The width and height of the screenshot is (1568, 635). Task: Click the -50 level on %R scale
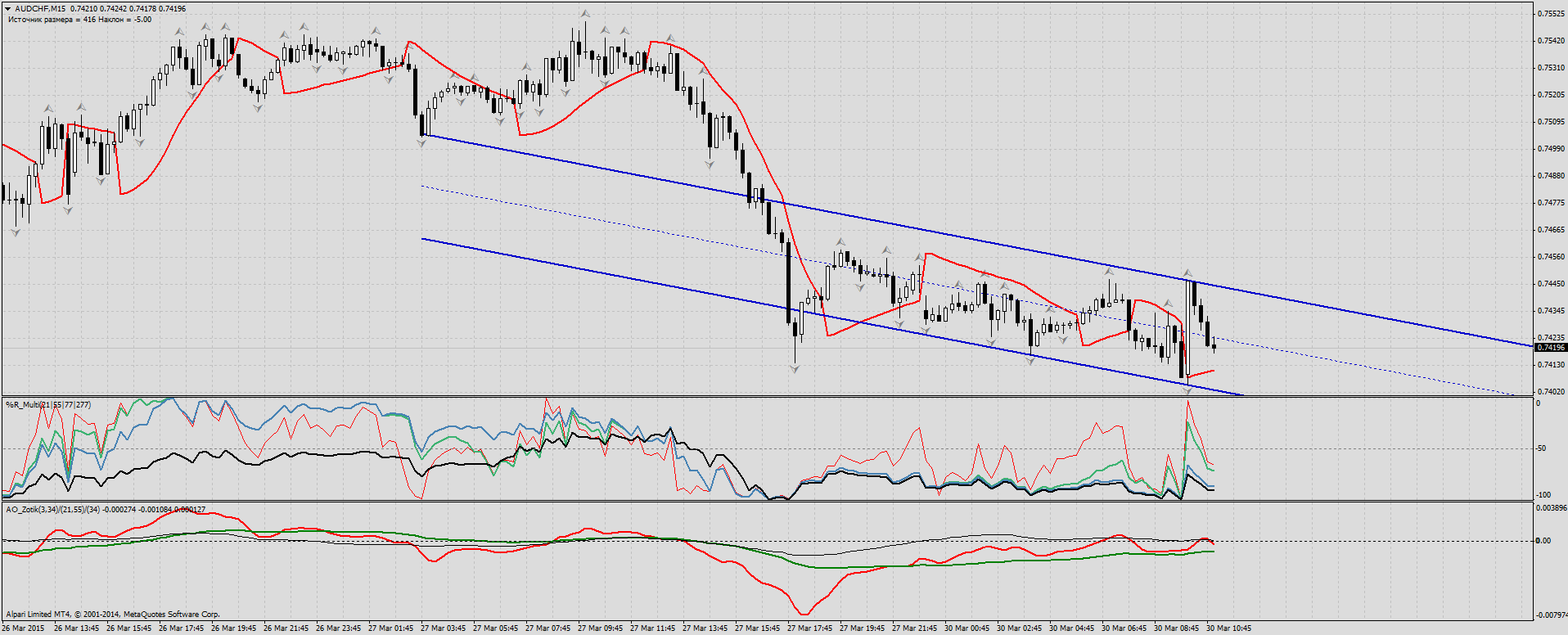1542,448
